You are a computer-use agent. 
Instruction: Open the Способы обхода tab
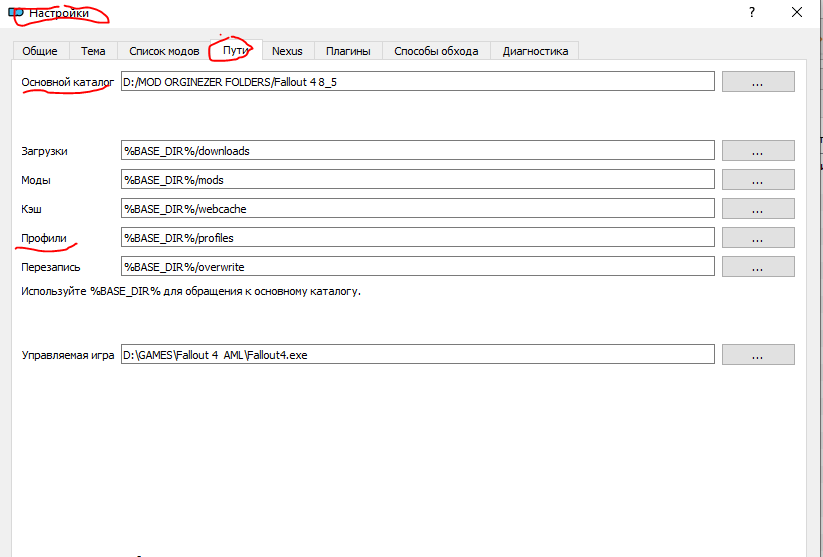(436, 51)
